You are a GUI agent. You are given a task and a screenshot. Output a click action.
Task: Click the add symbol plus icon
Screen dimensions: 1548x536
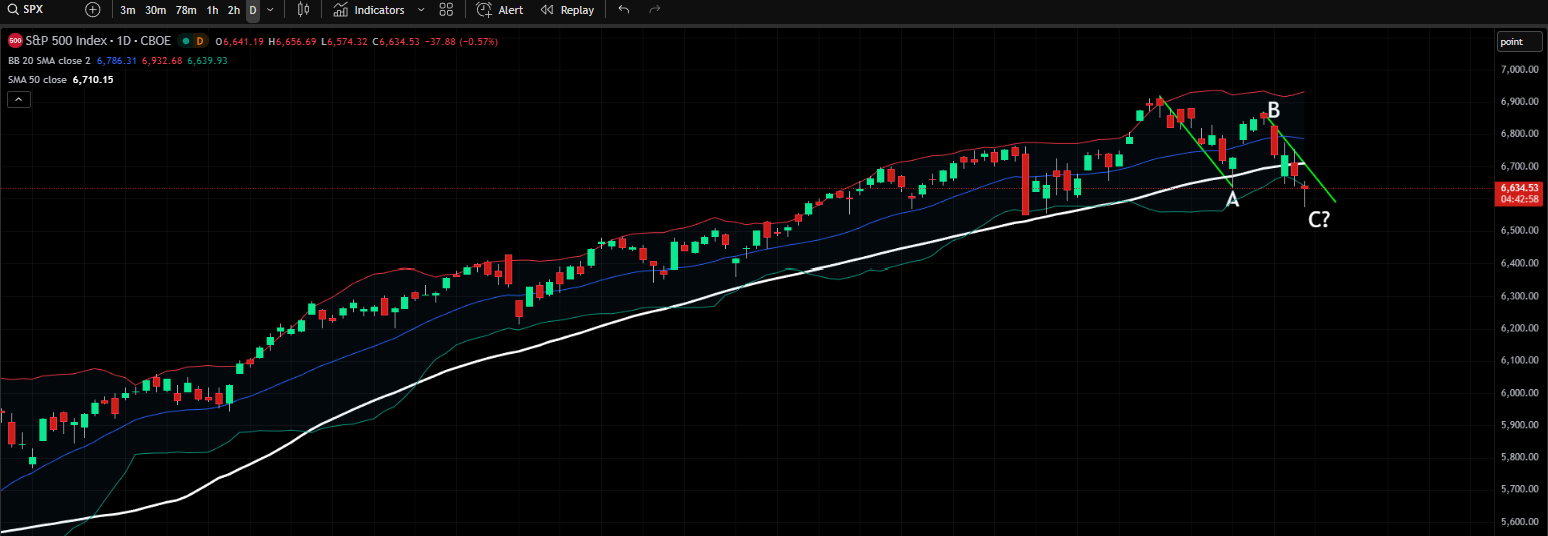93,10
